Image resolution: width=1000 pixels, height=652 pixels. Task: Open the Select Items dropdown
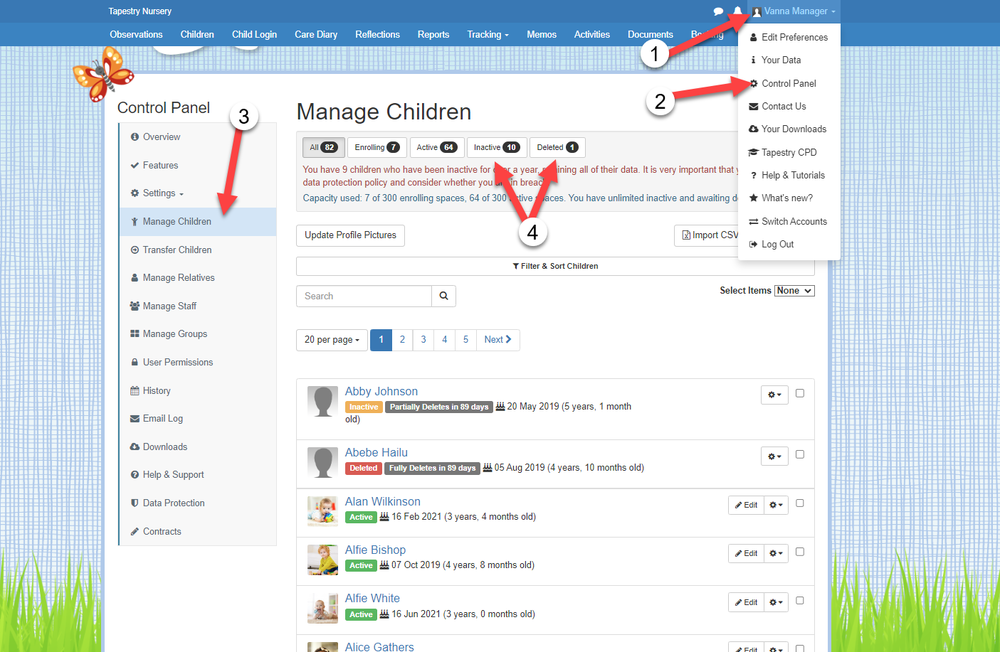click(794, 291)
